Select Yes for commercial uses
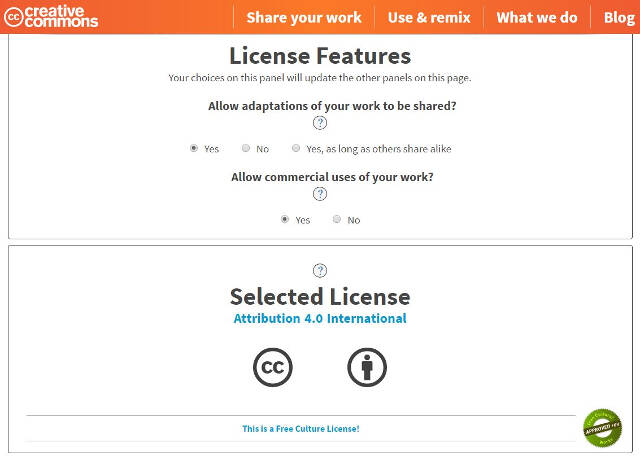Image resolution: width=640 pixels, height=456 pixels. (285, 219)
